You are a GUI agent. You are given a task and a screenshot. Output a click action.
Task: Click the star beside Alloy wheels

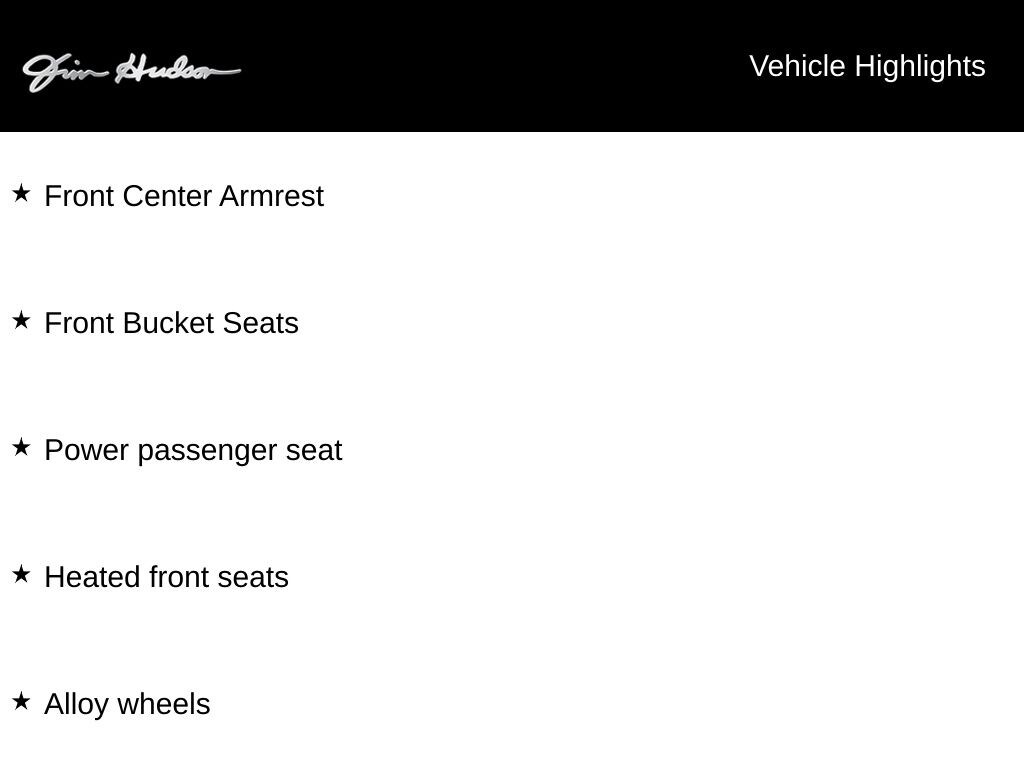pyautogui.click(x=22, y=701)
